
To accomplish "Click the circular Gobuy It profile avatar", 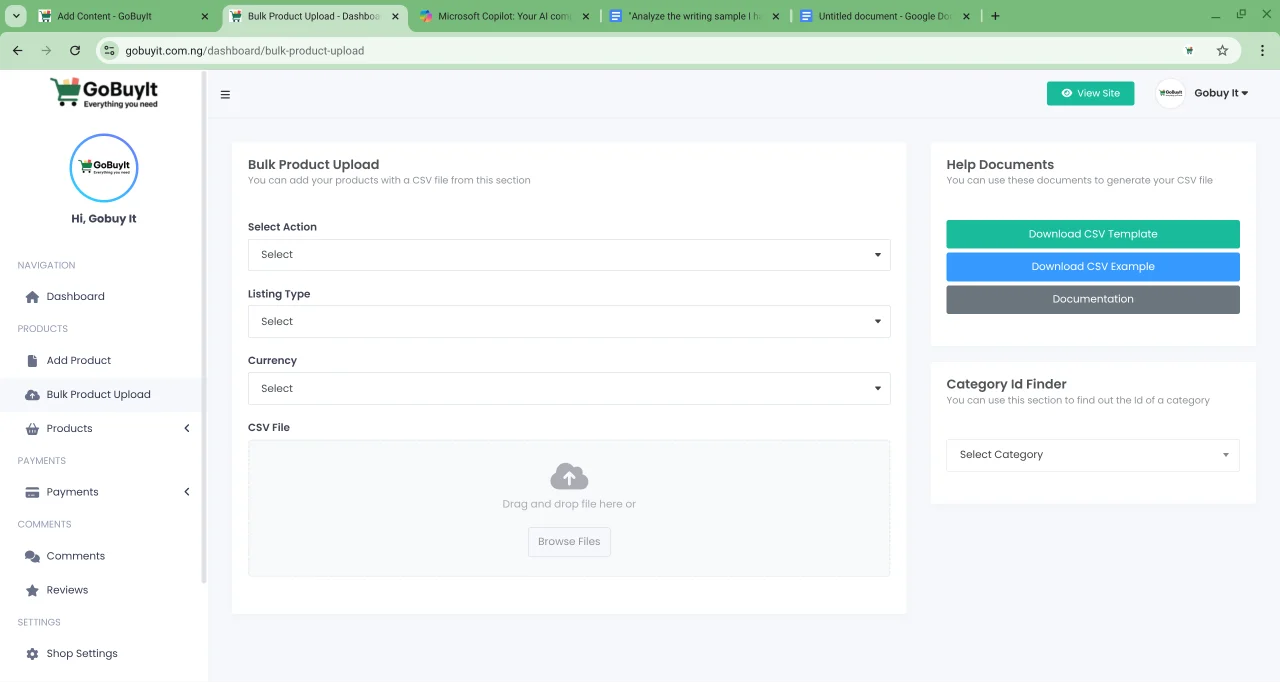I will [104, 167].
